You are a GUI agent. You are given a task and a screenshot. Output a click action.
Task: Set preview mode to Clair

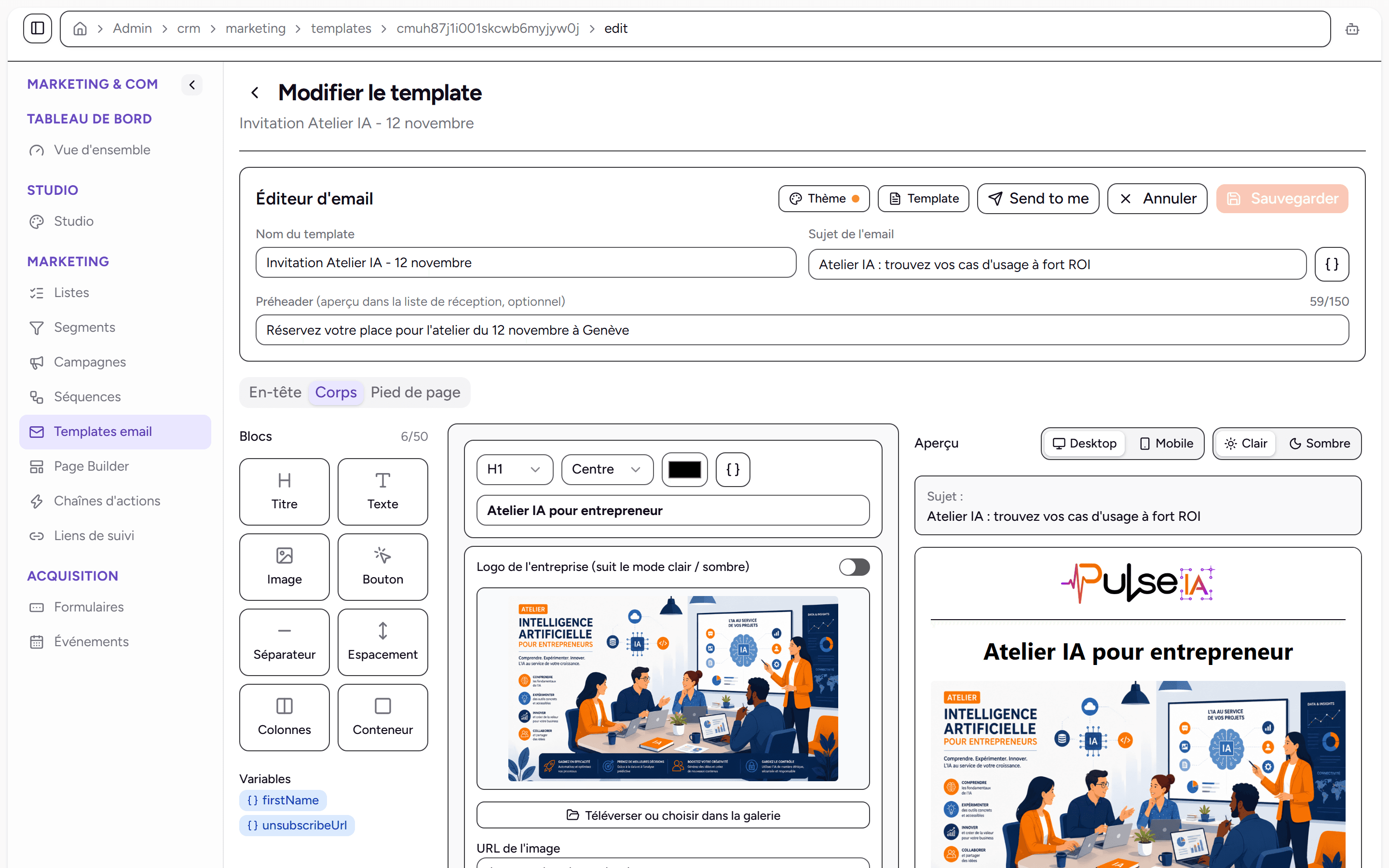[x=1245, y=444]
